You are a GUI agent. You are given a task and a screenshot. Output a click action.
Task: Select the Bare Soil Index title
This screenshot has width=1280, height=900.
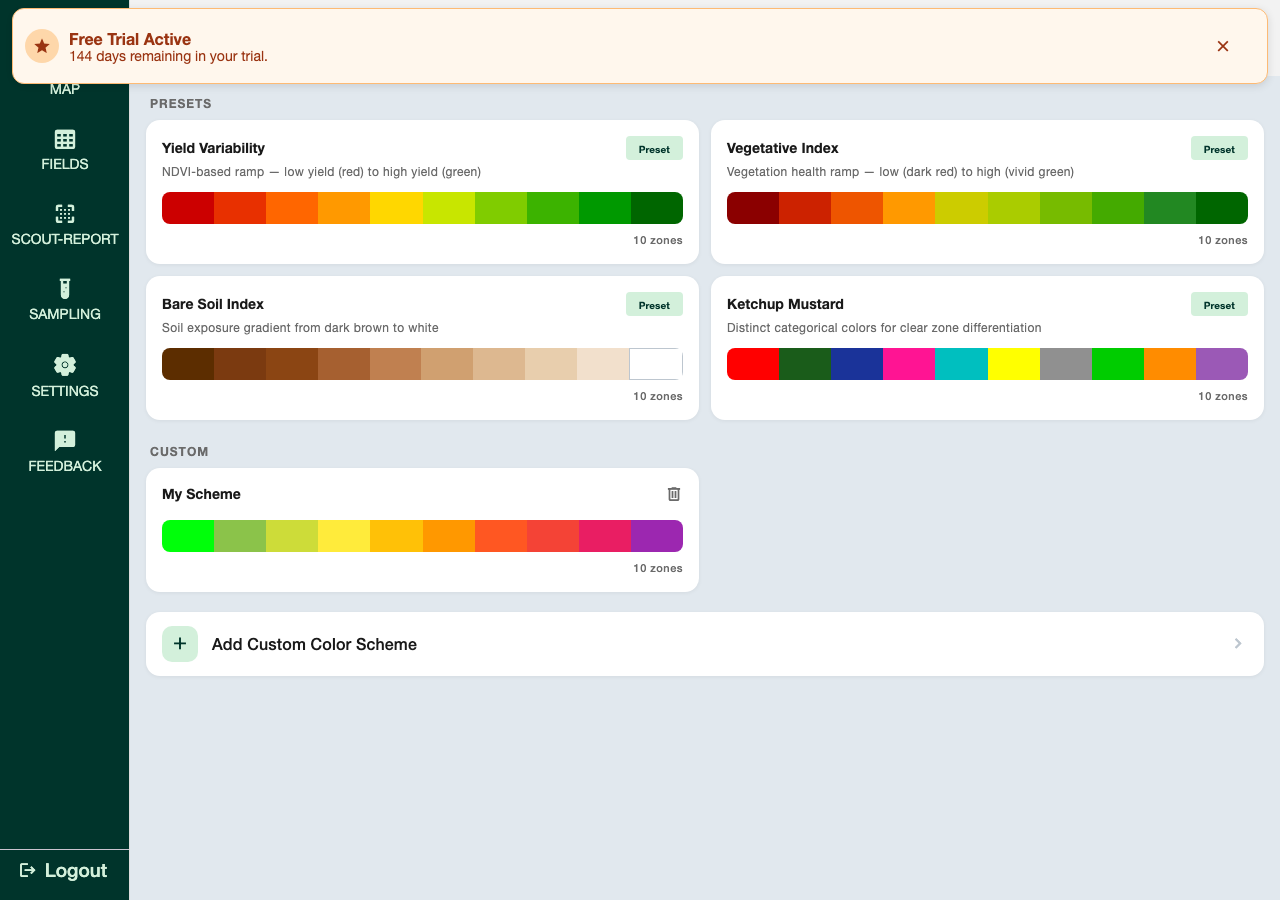[x=213, y=304]
